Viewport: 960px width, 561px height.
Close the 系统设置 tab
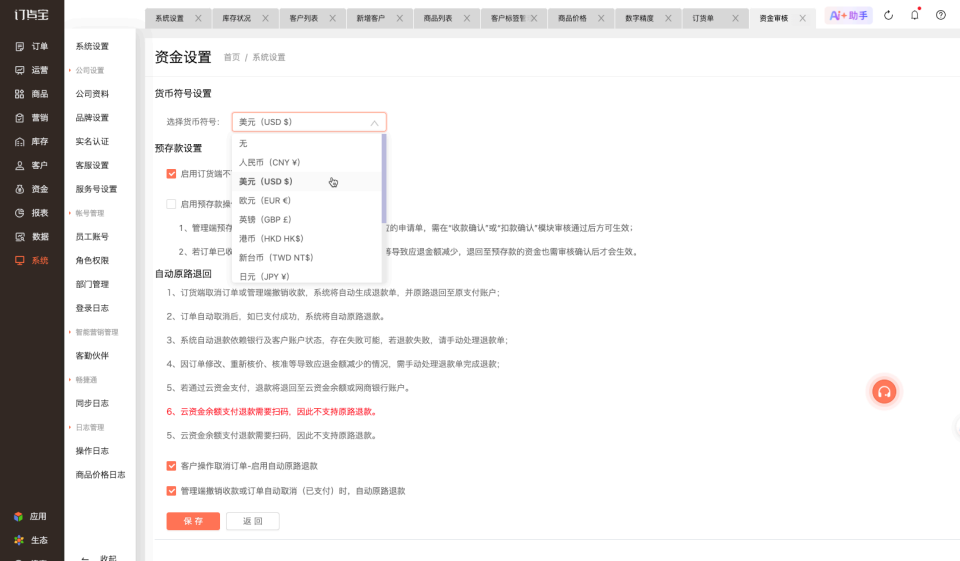(198, 18)
